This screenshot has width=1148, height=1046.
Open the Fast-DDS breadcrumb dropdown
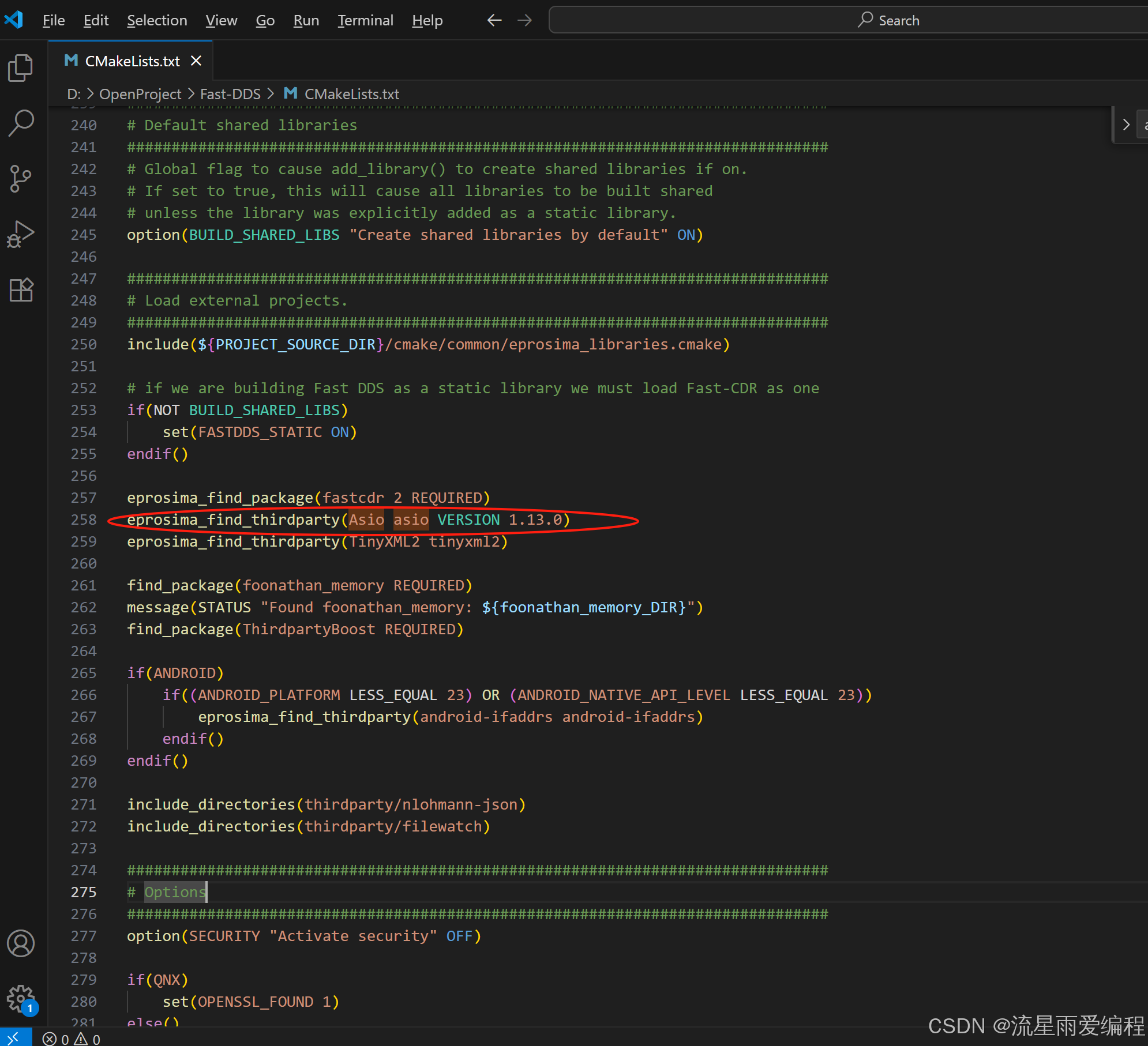[x=230, y=94]
